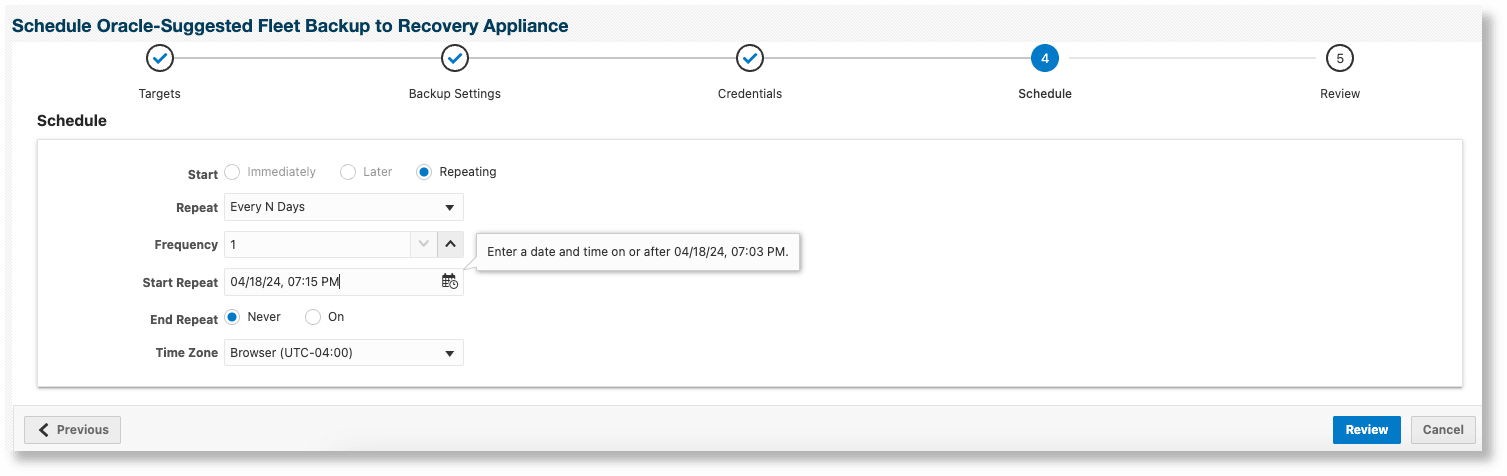Click the Backup Settings step checkmark icon
1507x476 pixels.
click(x=455, y=59)
